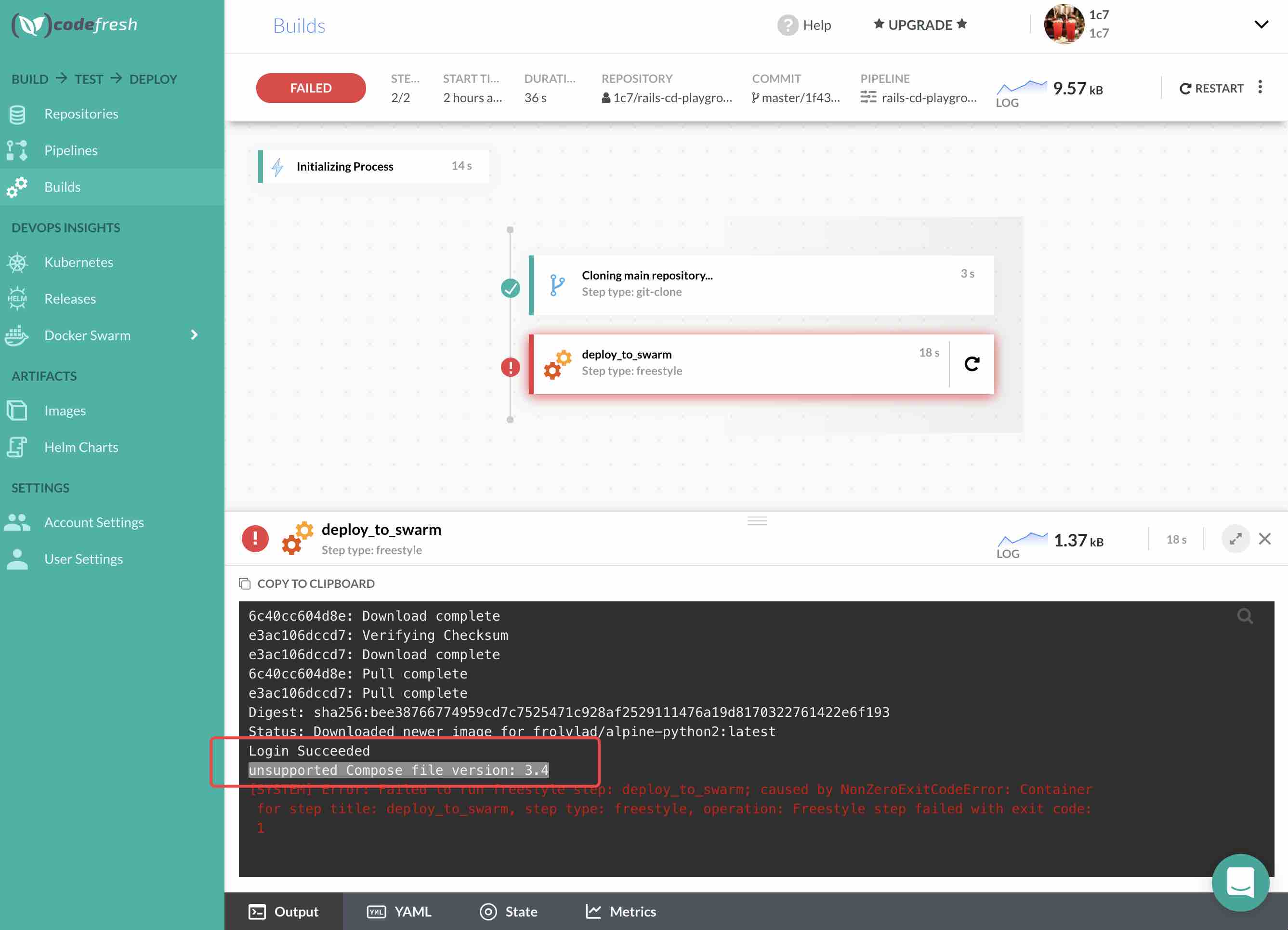Copy the log to clipboard
The width and height of the screenshot is (1288, 930).
pyautogui.click(x=307, y=584)
